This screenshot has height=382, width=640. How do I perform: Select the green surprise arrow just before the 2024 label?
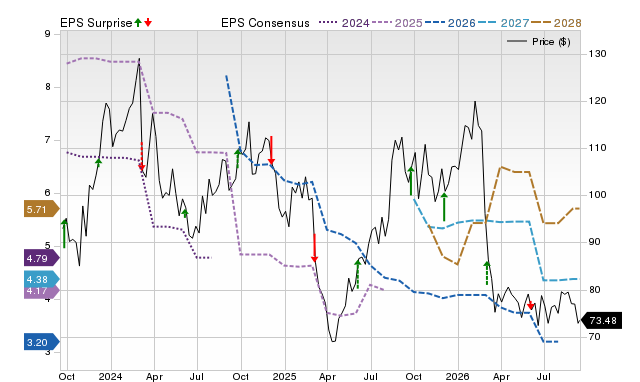98,162
